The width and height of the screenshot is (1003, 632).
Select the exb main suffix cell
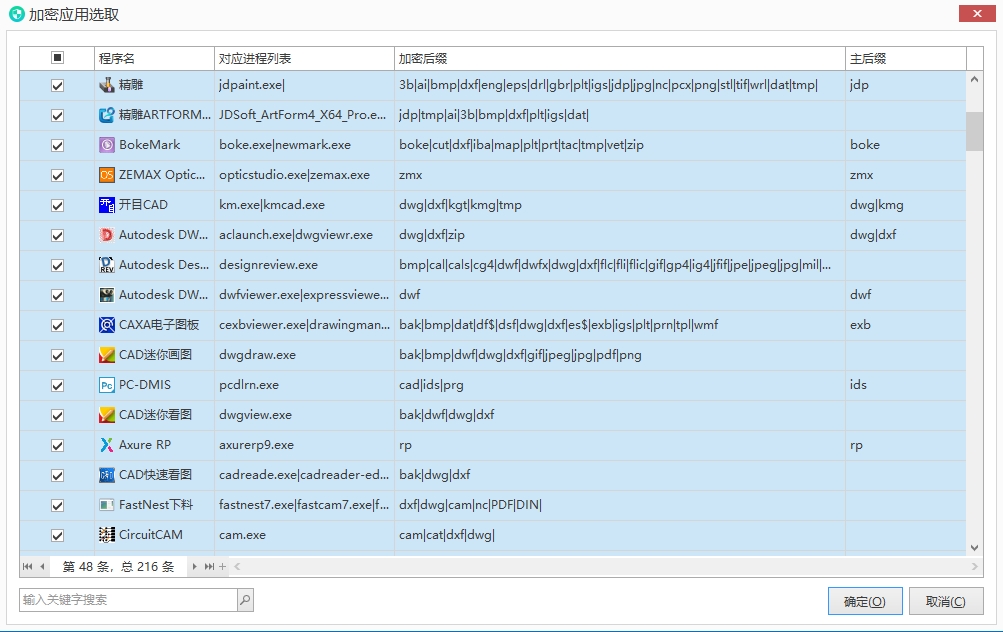click(x=906, y=325)
